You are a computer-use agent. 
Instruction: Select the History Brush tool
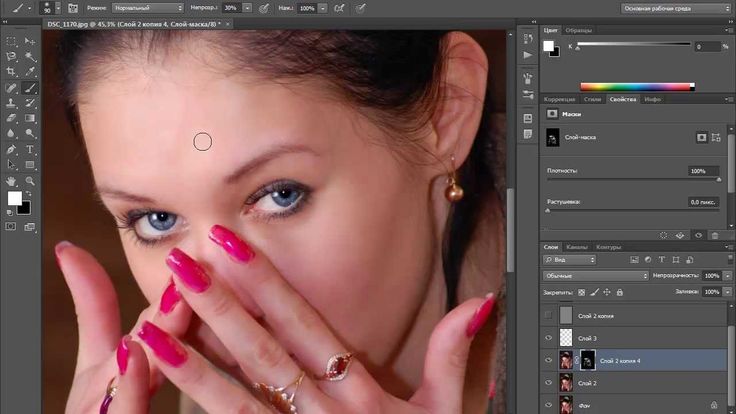click(30, 103)
